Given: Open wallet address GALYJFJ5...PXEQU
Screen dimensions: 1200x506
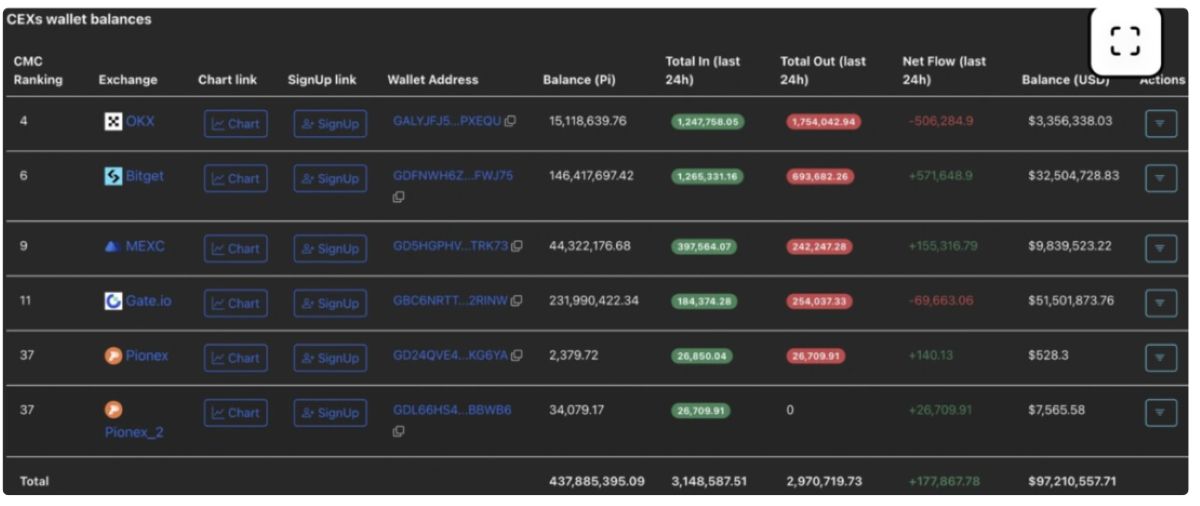Looking at the screenshot, I should [447, 121].
